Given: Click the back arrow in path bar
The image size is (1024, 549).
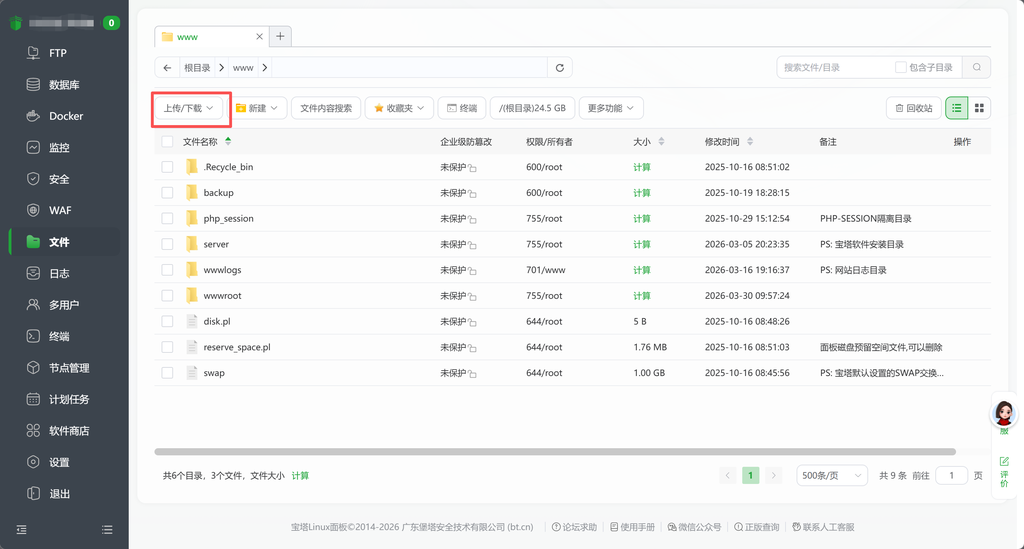Looking at the screenshot, I should point(167,68).
